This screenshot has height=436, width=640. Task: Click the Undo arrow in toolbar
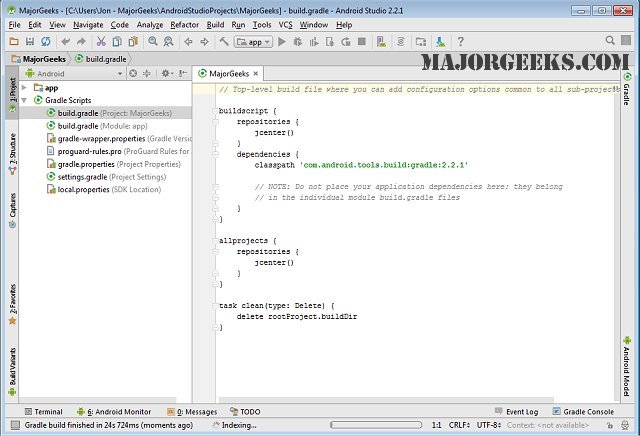coord(65,42)
